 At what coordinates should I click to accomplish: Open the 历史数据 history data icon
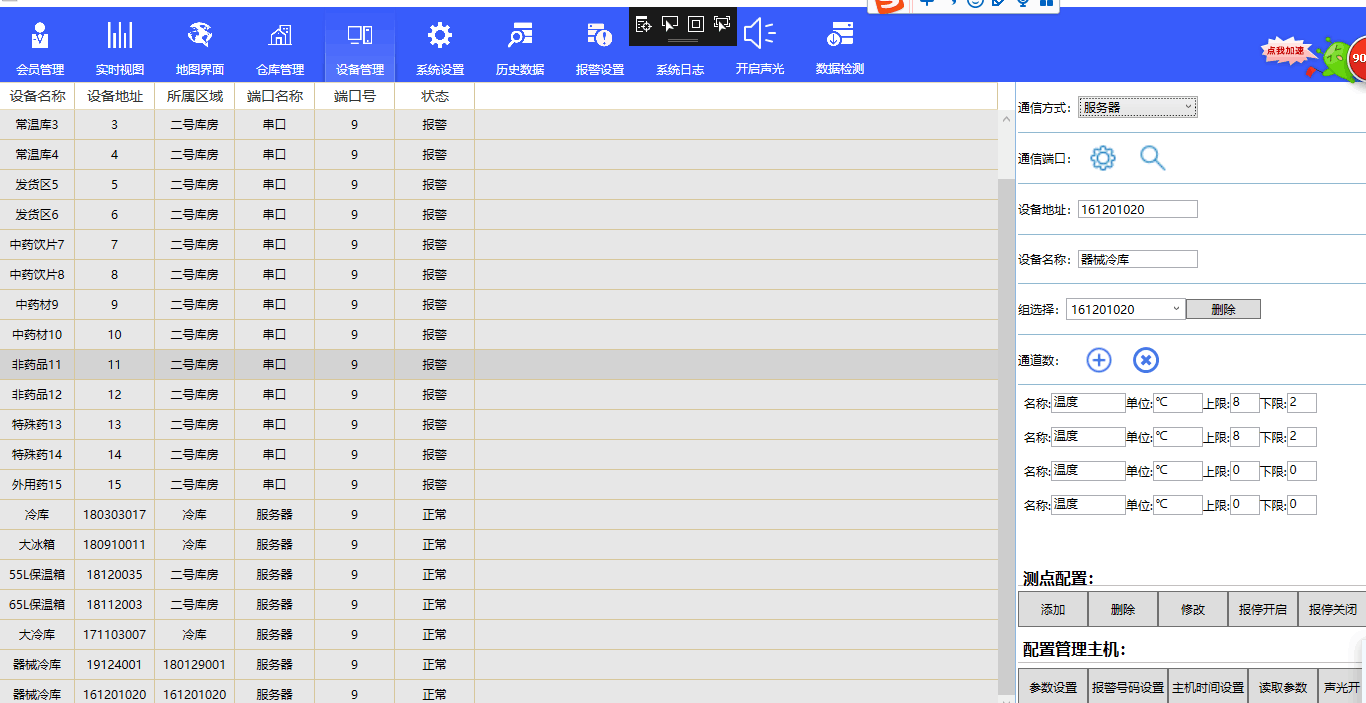[519, 36]
